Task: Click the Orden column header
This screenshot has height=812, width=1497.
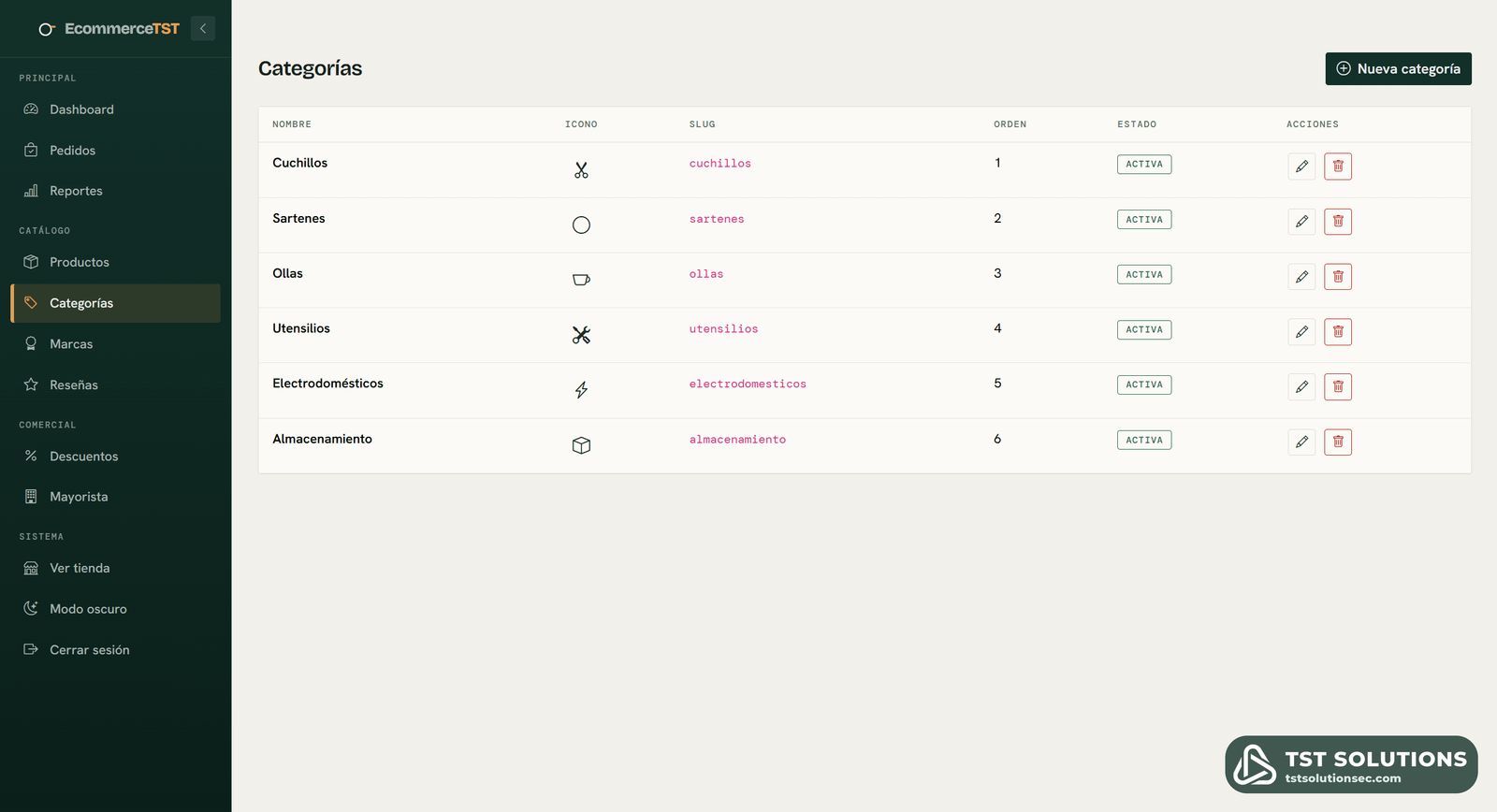Action: [1010, 124]
